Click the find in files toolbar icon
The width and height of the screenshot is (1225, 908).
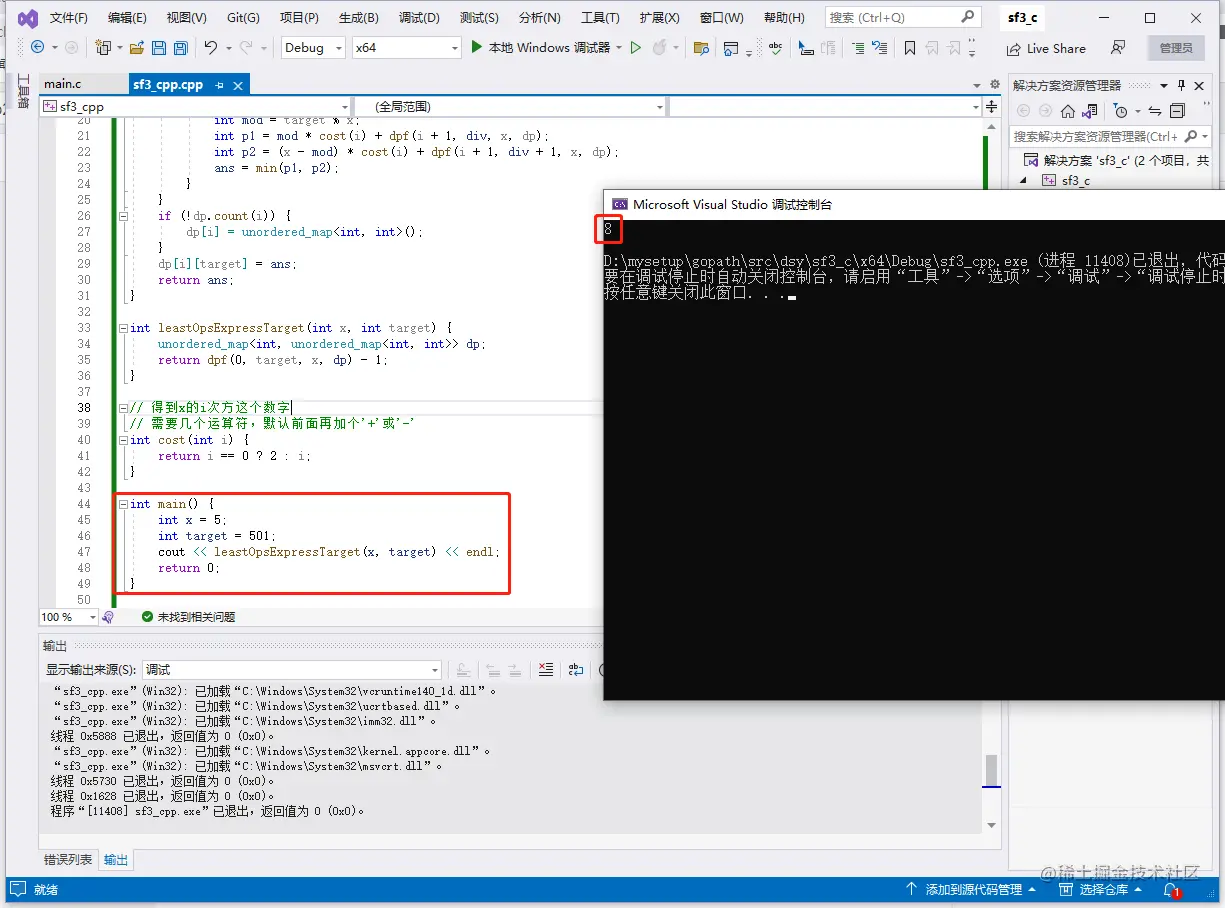tap(701, 48)
